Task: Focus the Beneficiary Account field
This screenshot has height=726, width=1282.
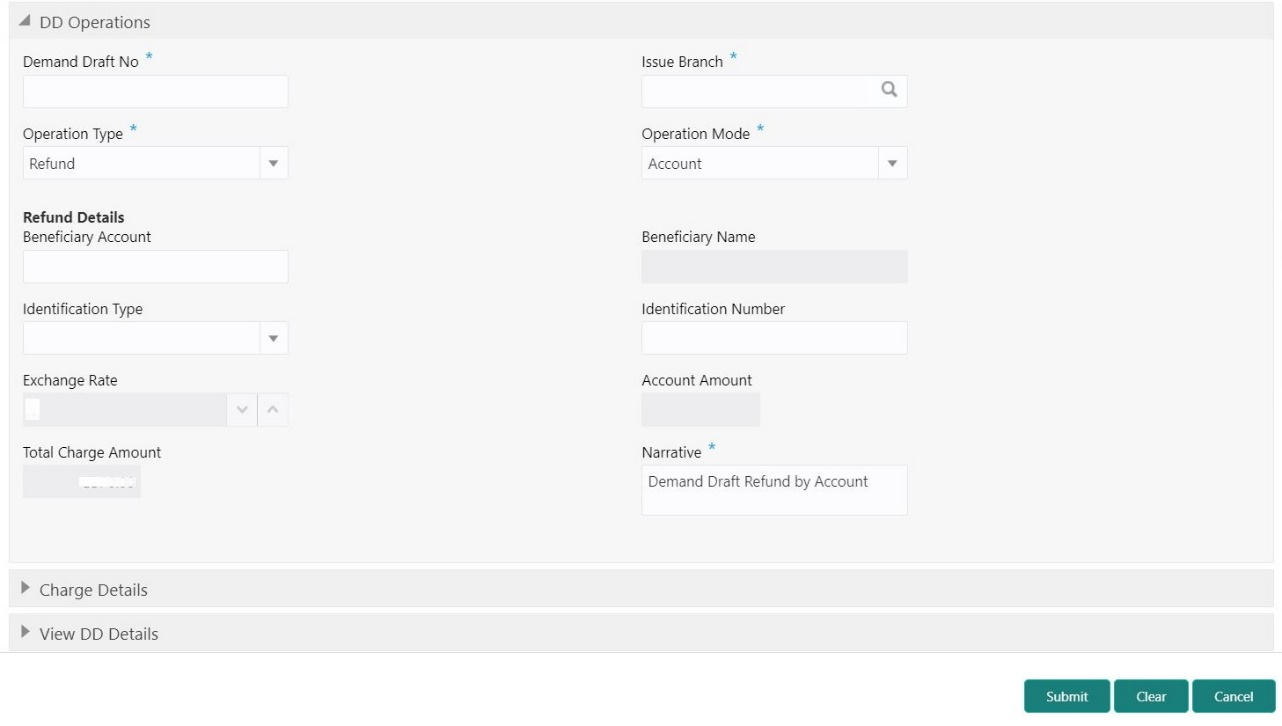Action: tap(155, 266)
